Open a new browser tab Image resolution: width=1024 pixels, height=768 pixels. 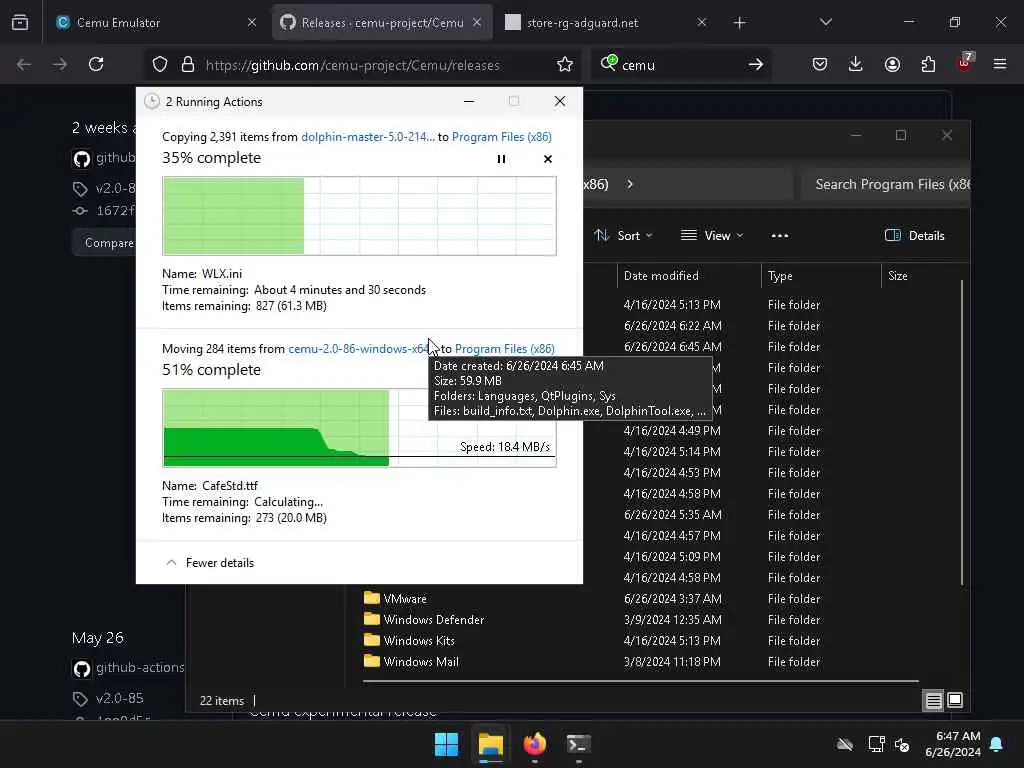click(739, 23)
